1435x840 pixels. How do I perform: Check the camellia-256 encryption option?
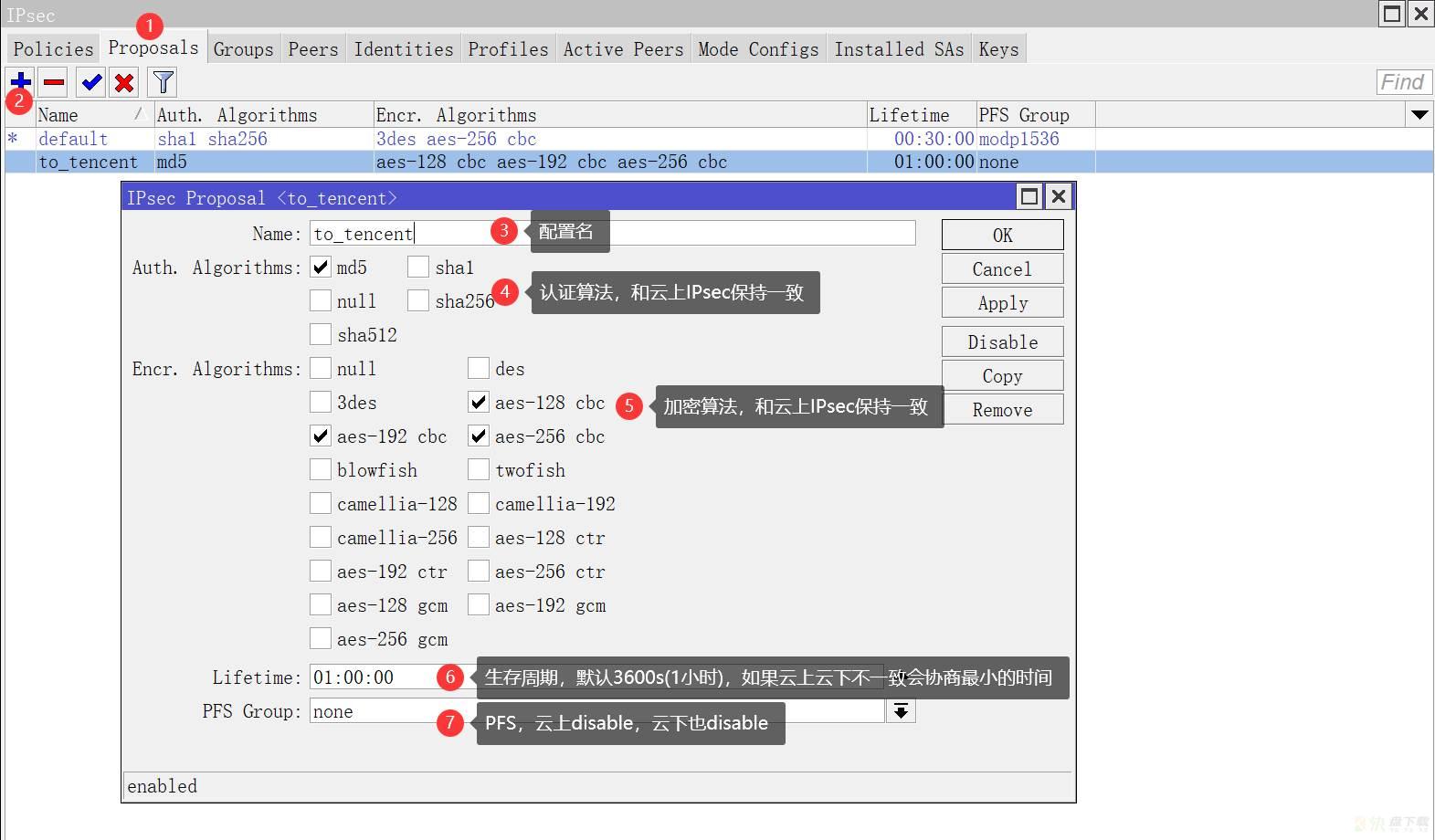coord(321,537)
